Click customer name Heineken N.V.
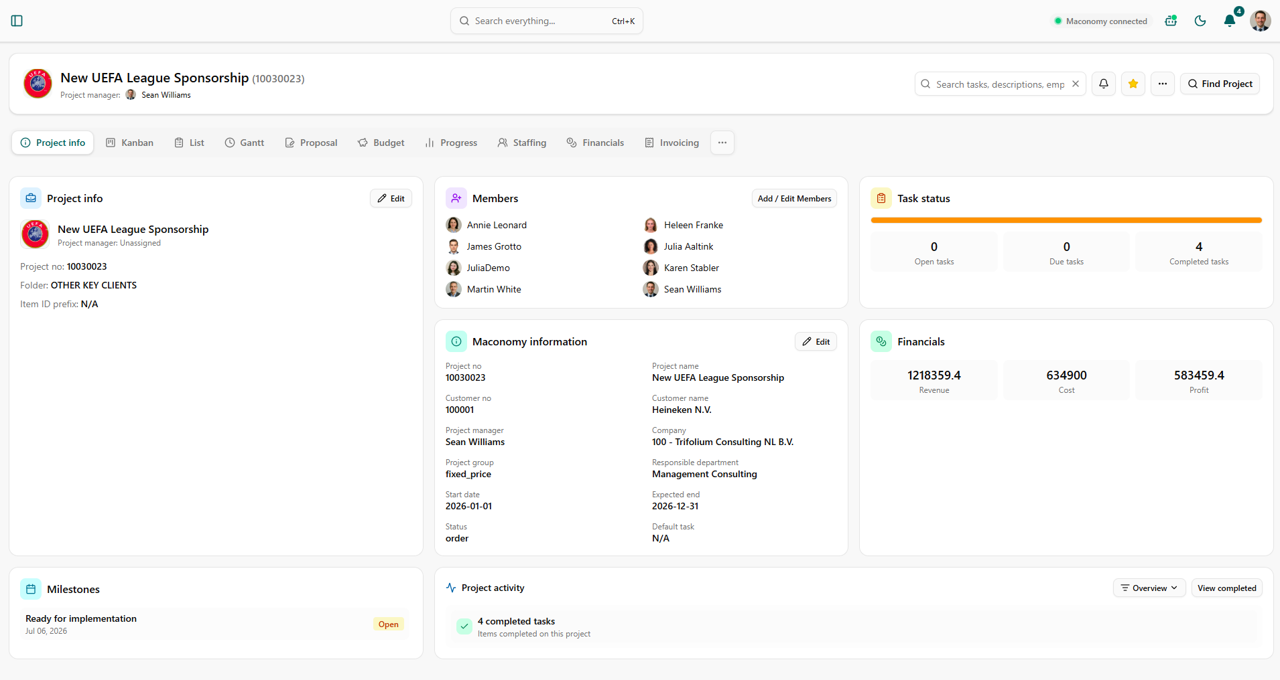 (682, 410)
